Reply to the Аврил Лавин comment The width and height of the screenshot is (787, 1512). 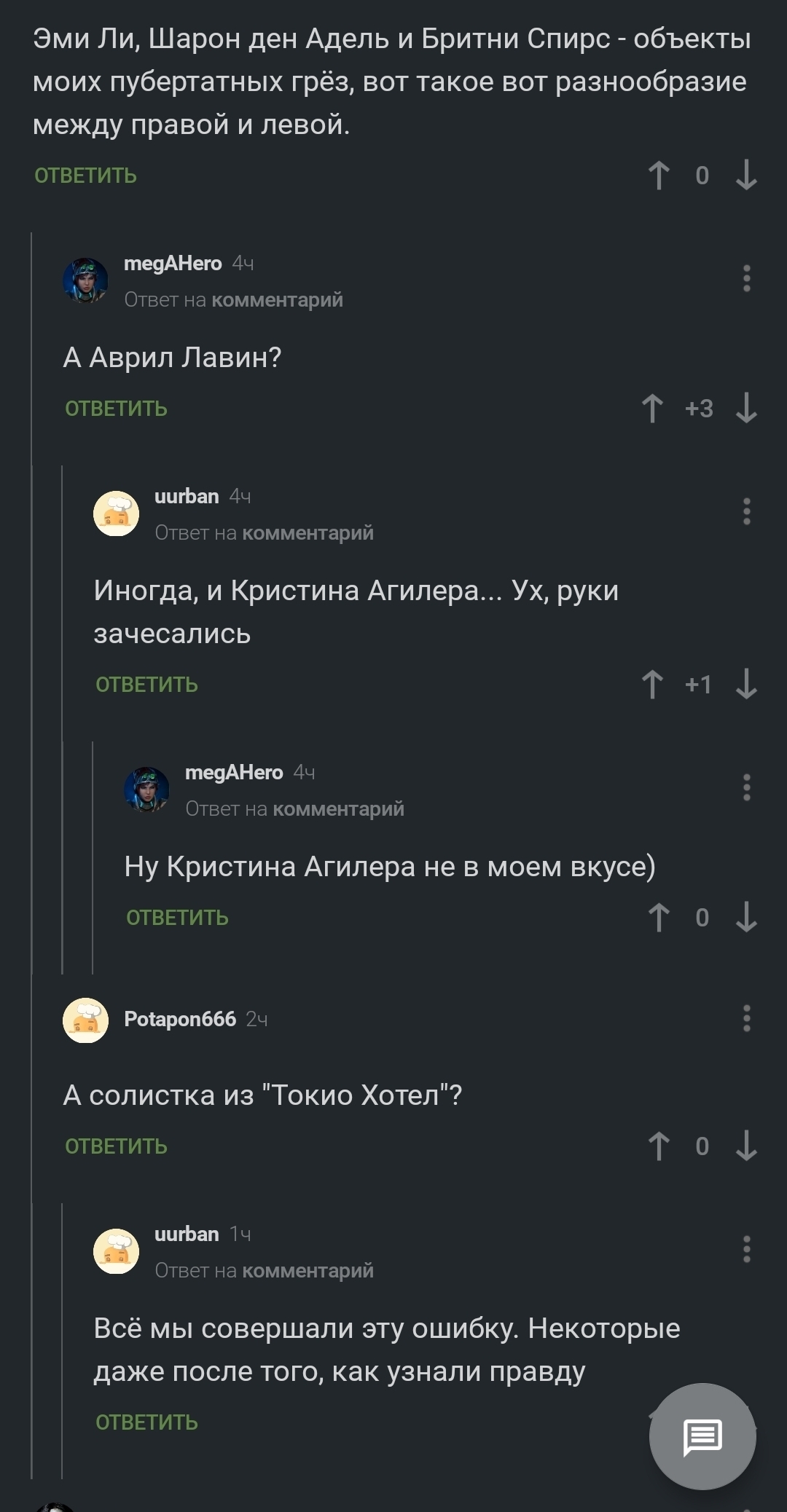click(117, 409)
